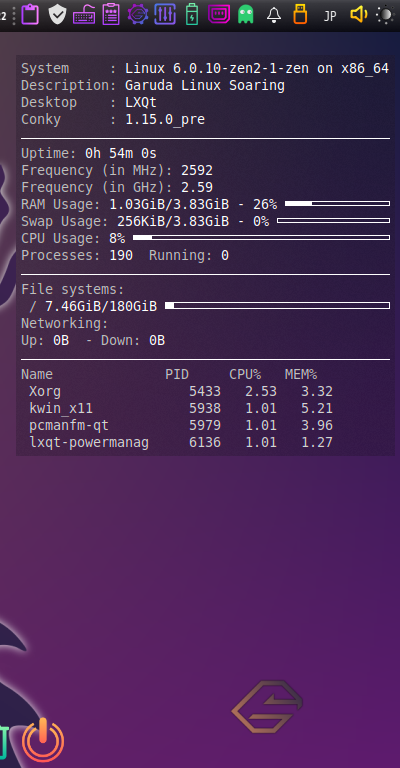Image resolution: width=400 pixels, height=768 pixels.
Task: Click PID '6136' of lxqt-powermanag
Action: pyautogui.click(x=205, y=443)
